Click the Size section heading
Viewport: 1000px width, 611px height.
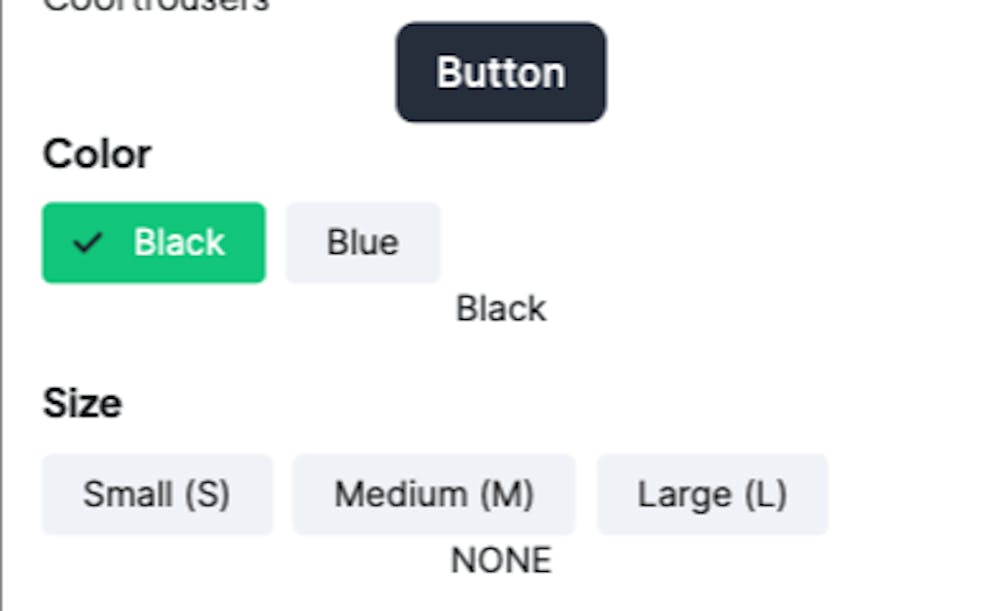(x=82, y=403)
